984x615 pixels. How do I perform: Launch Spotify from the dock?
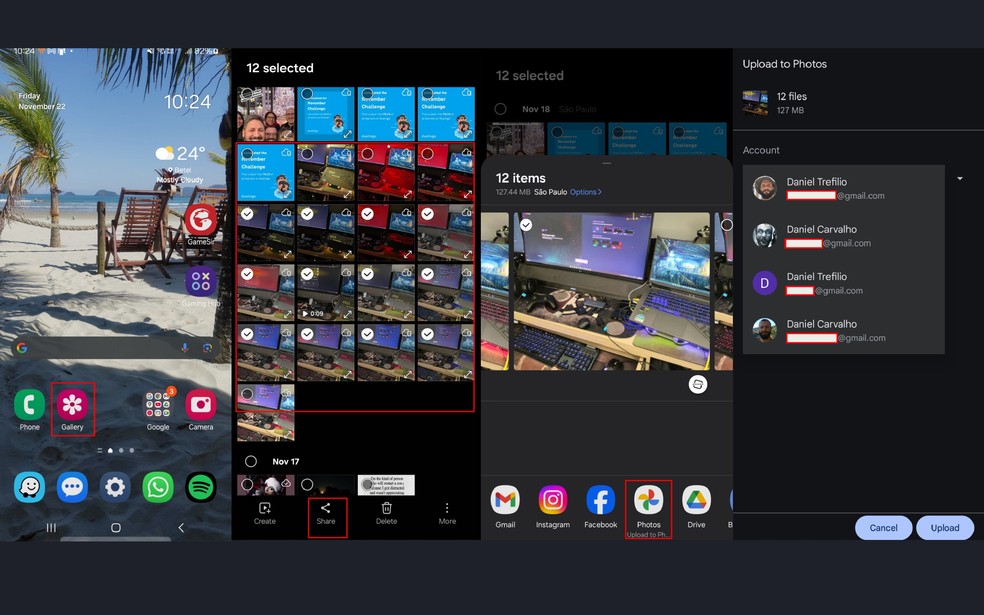[201, 487]
